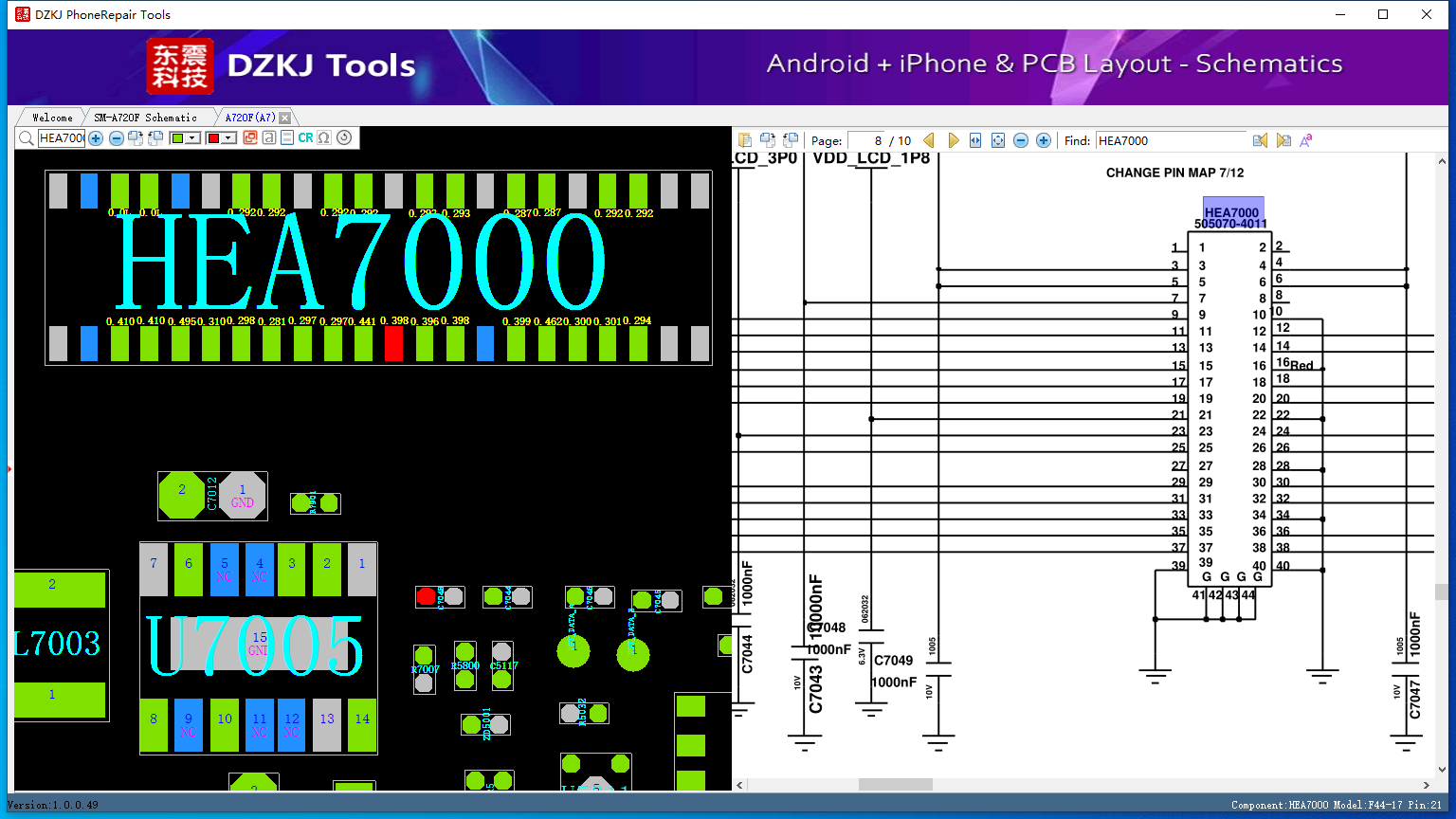Click the blue-outlined component box icon
This screenshot has width=1456, height=819.
click(287, 137)
